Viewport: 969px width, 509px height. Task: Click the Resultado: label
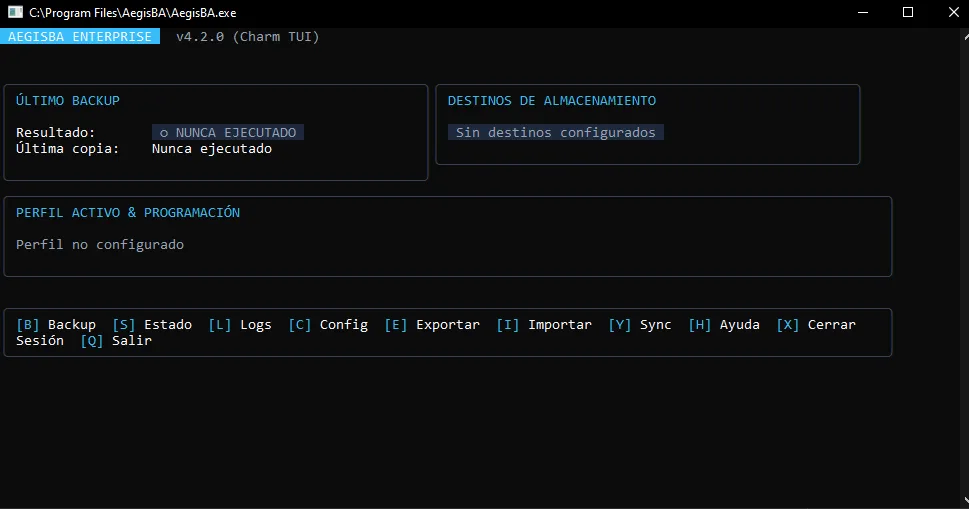click(56, 133)
